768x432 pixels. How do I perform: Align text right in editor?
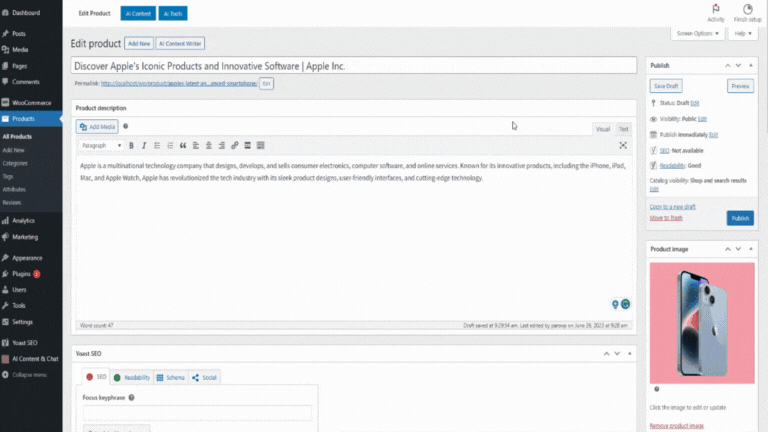pos(222,145)
